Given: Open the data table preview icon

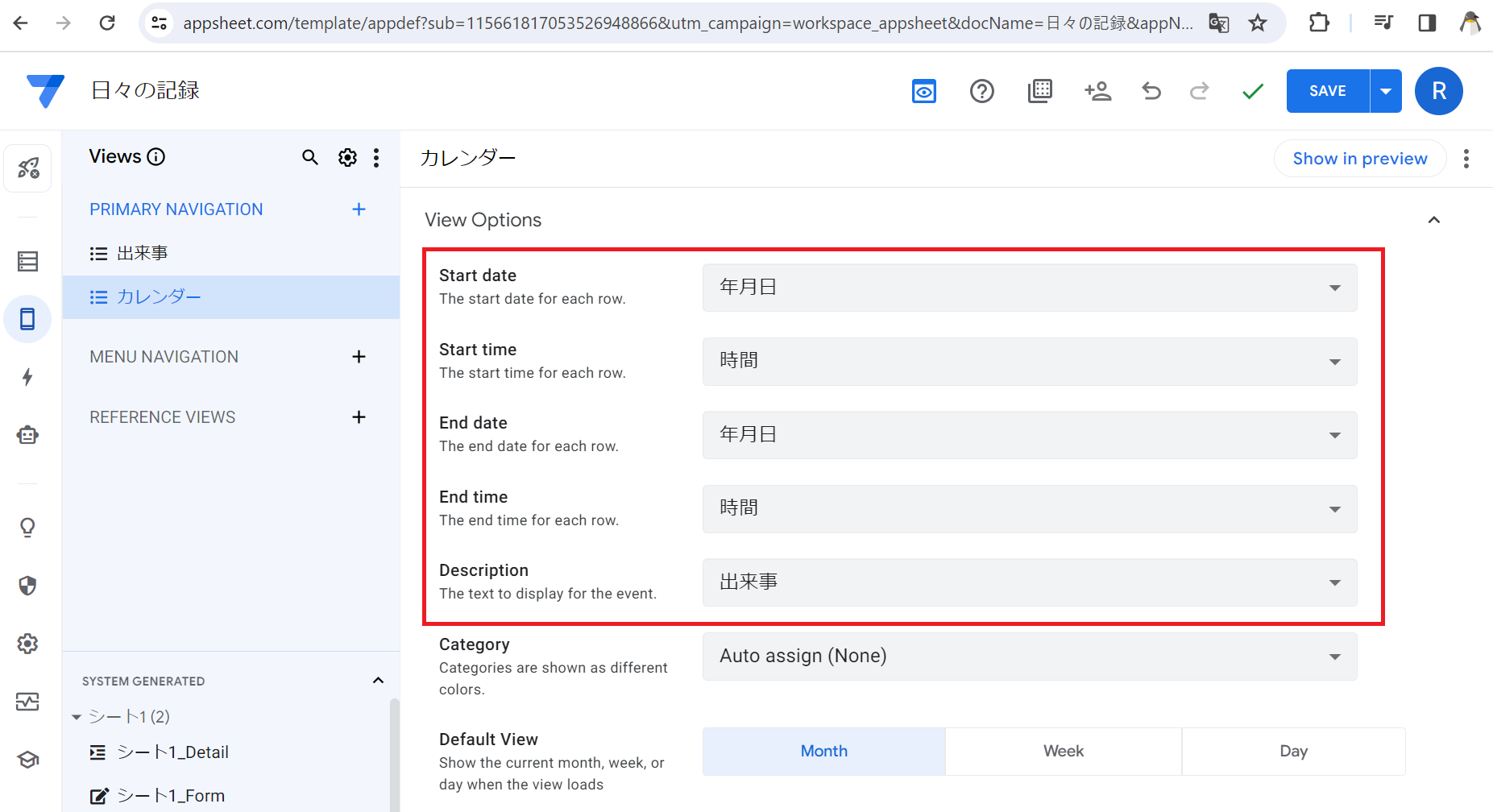Looking at the screenshot, I should [x=1040, y=91].
